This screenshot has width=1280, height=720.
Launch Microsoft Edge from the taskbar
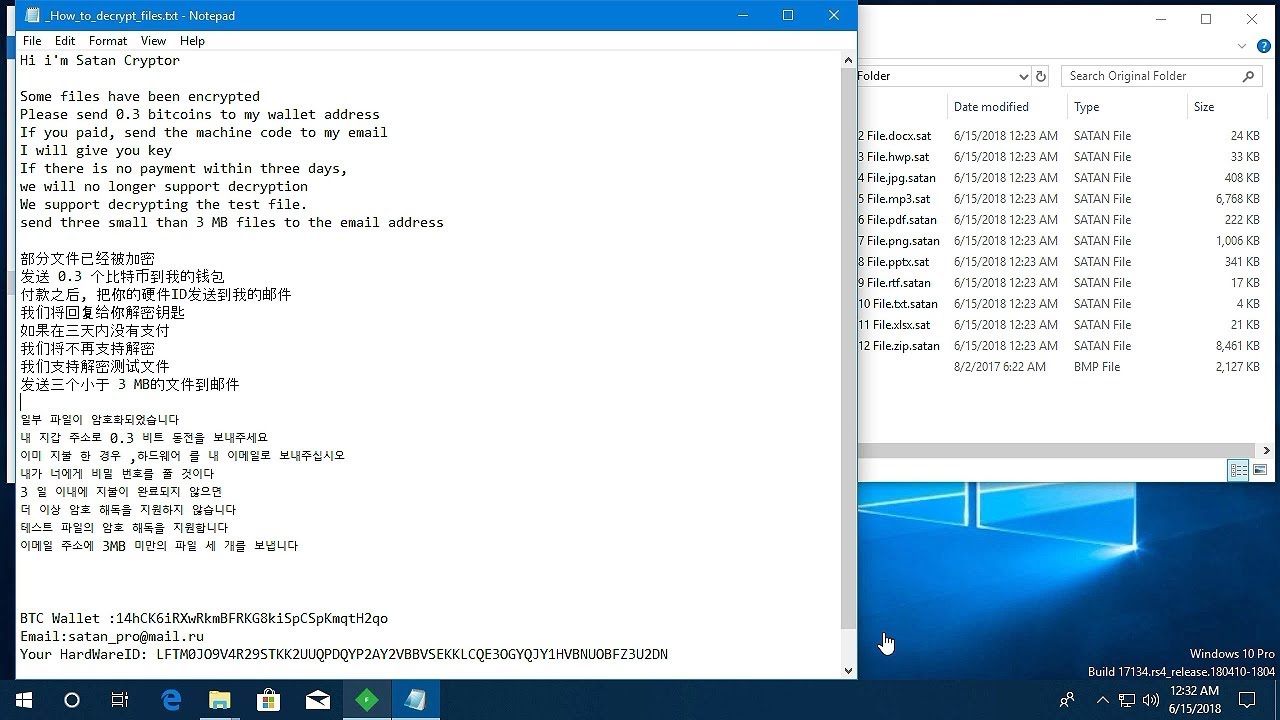(x=171, y=700)
